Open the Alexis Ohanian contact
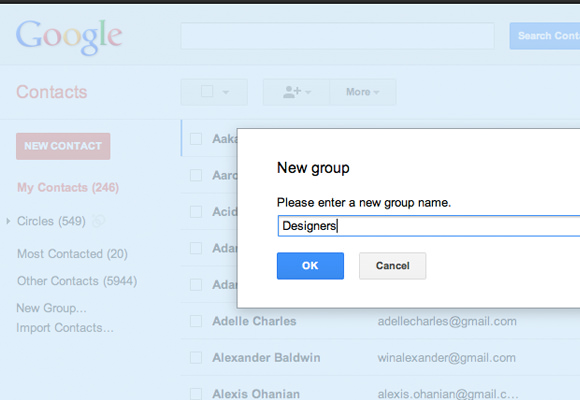The width and height of the screenshot is (580, 400). [x=256, y=394]
